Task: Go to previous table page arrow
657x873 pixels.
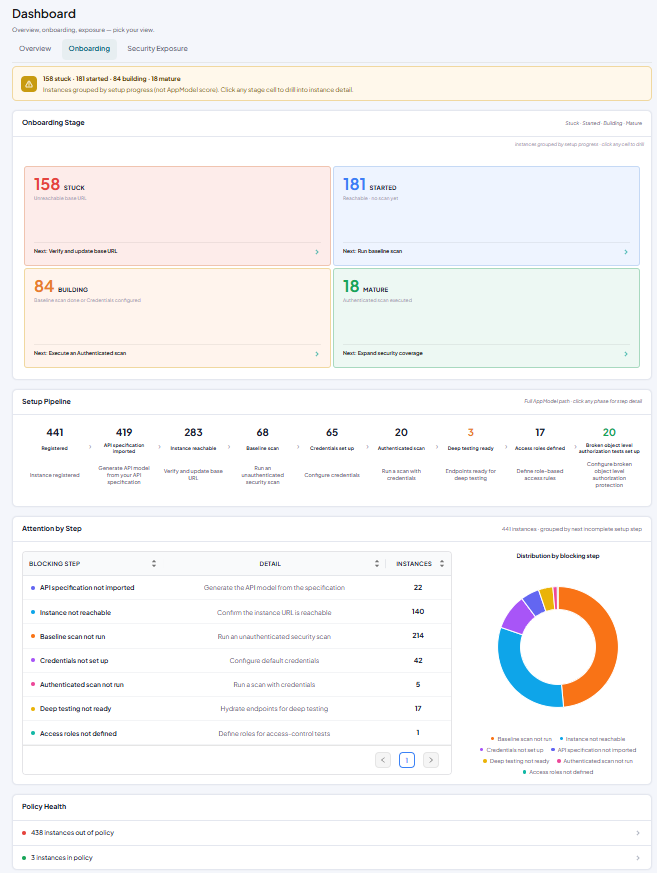Action: point(383,760)
